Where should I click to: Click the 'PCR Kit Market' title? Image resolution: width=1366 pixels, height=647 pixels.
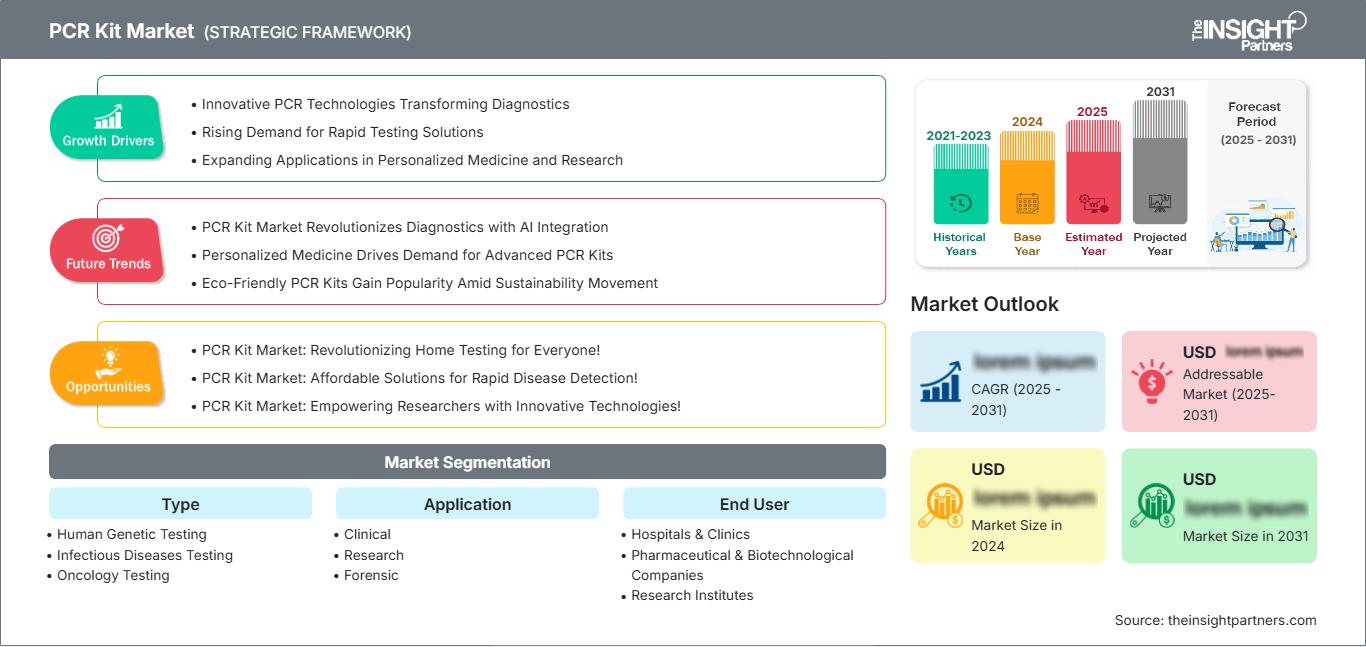[x=121, y=31]
